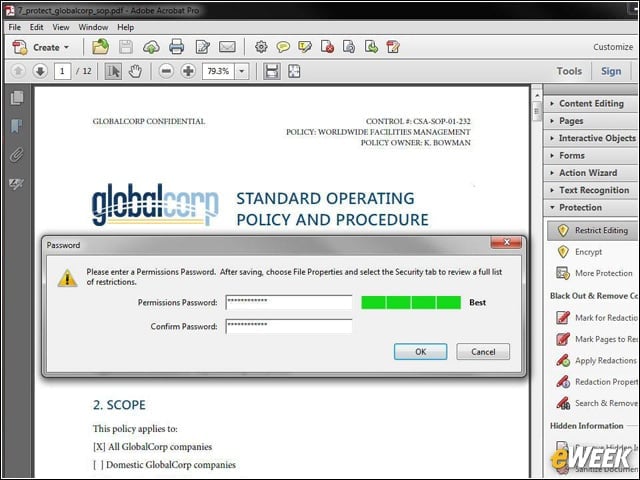Viewport: 640px width, 480px height.
Task: Expand the Pages section
Action: [591, 121]
